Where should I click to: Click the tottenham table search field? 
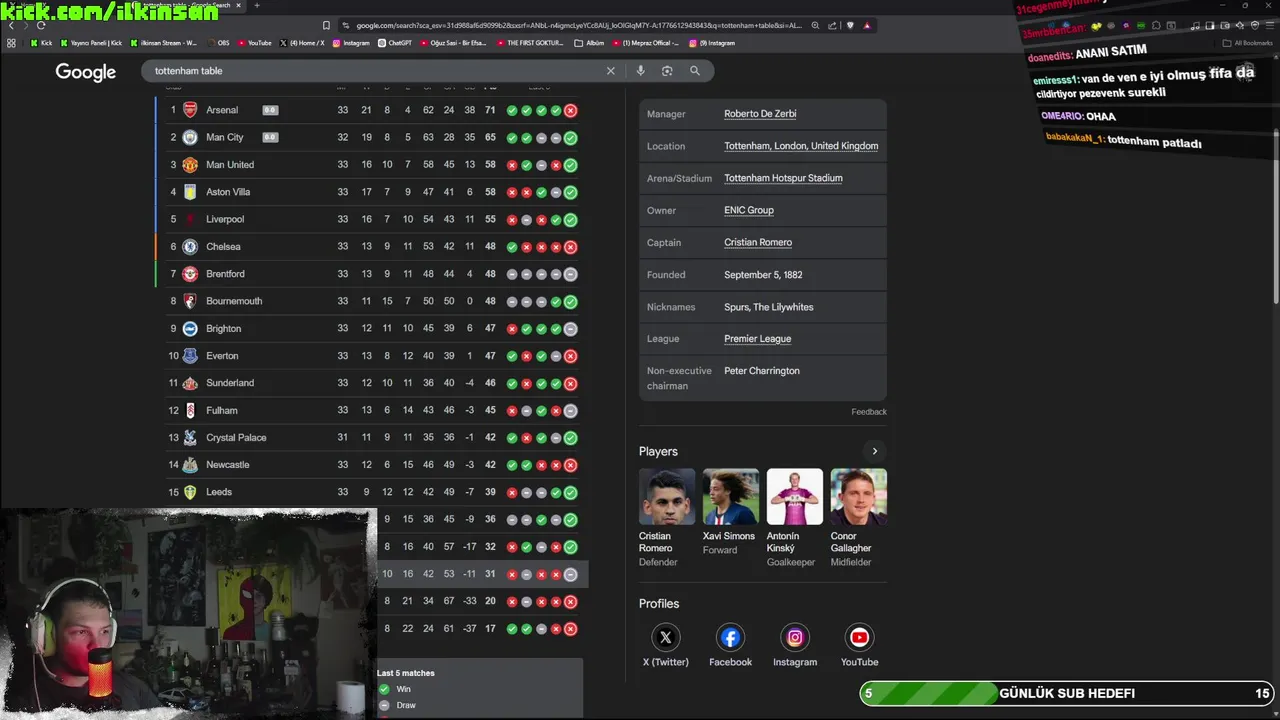coord(375,71)
